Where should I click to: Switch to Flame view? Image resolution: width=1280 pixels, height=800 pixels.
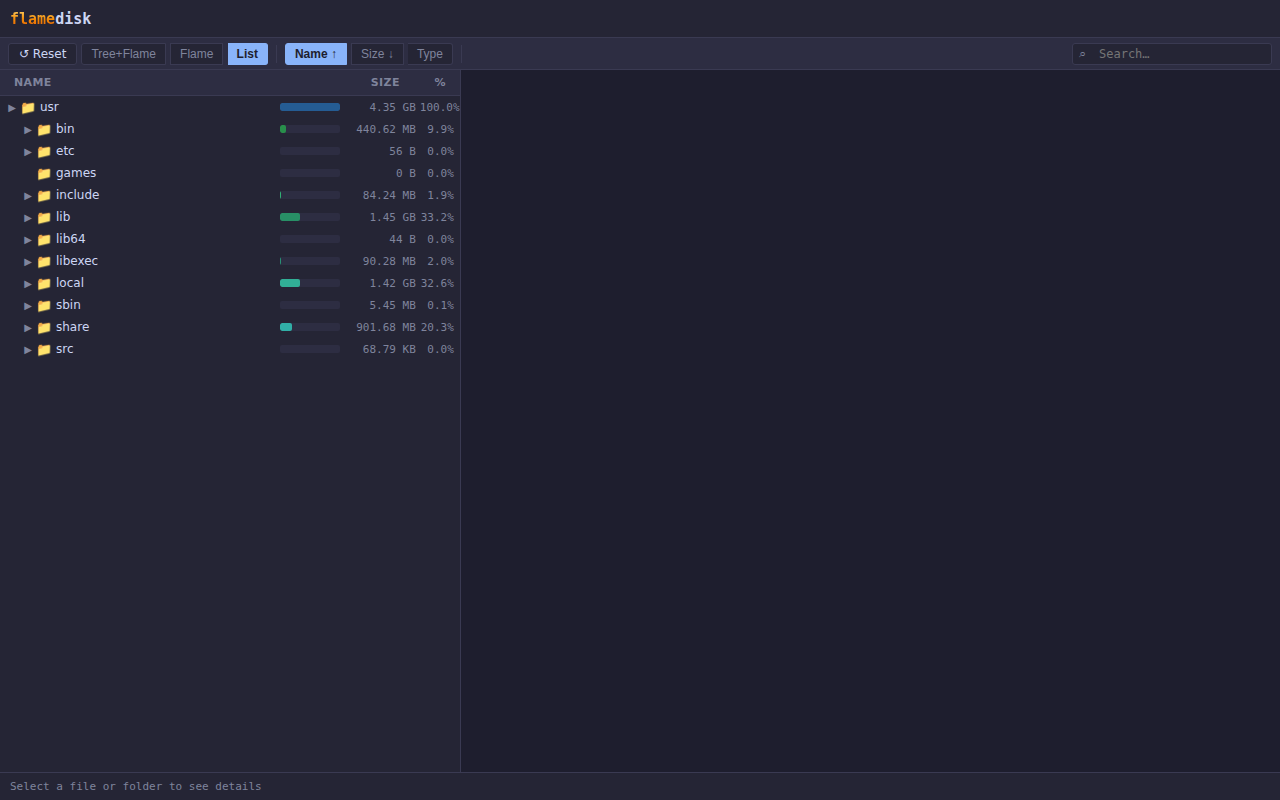(196, 54)
